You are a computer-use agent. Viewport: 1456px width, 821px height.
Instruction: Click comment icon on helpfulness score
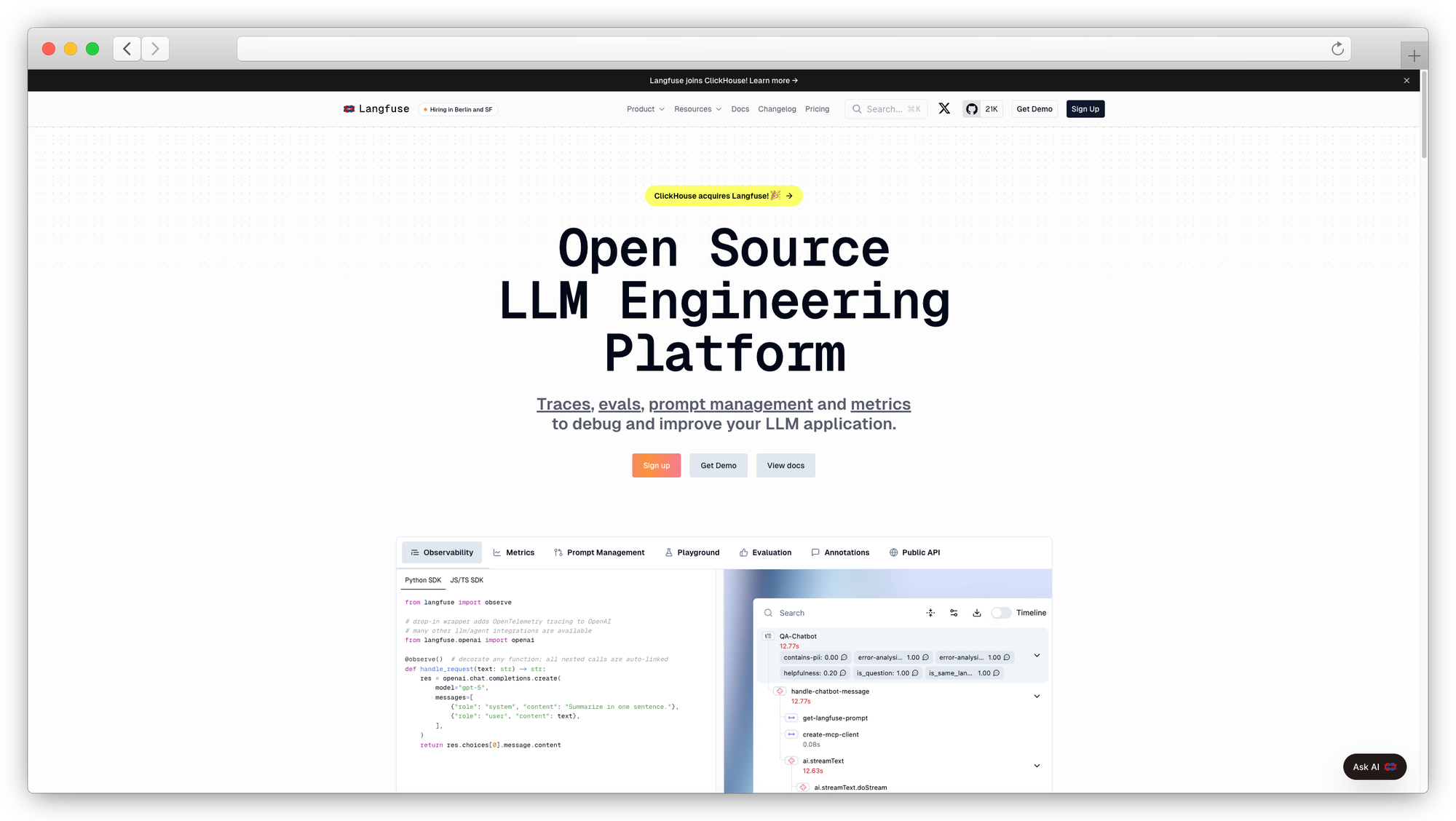click(843, 673)
